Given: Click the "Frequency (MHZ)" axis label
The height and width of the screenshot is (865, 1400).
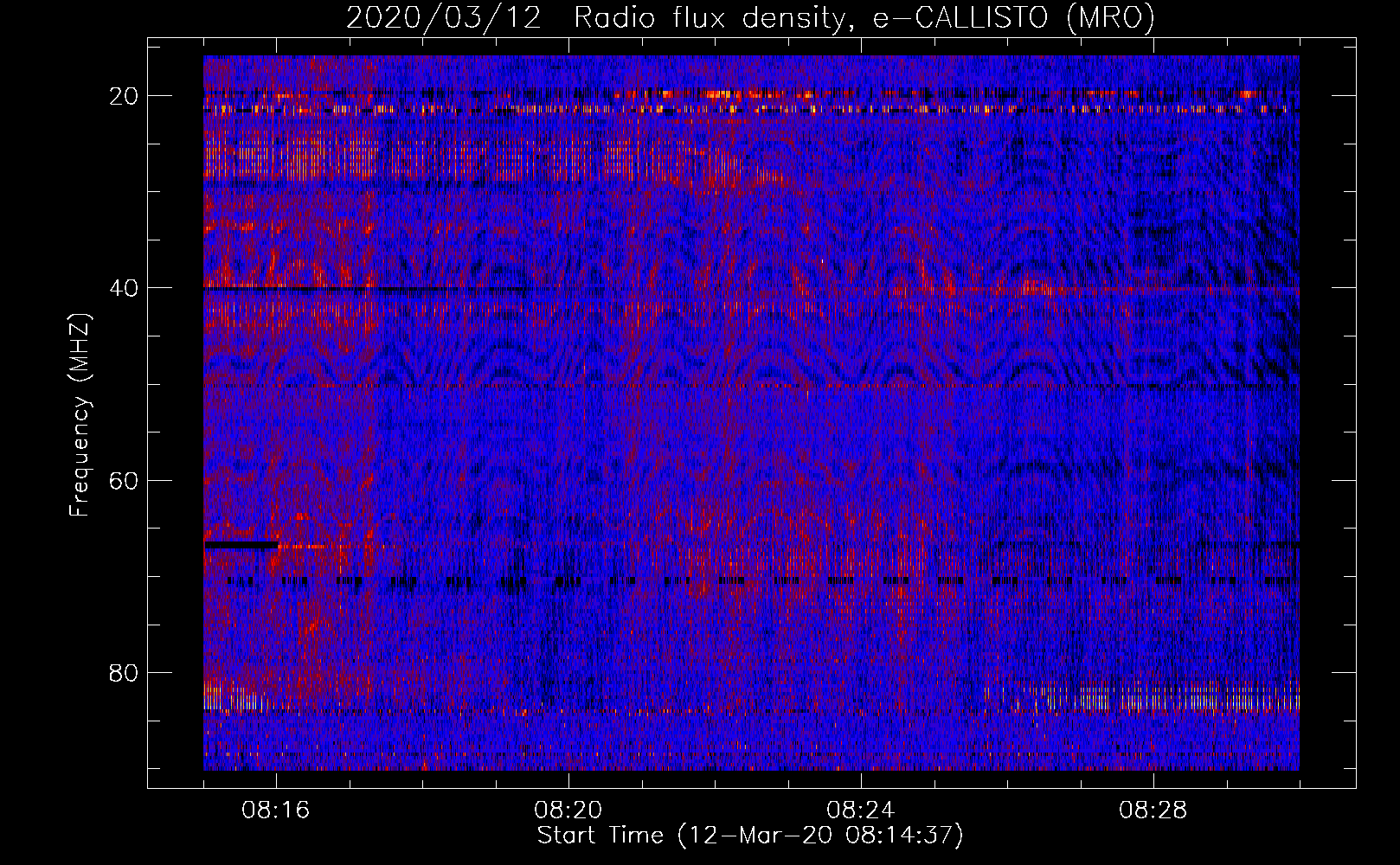Looking at the screenshot, I should [80, 414].
